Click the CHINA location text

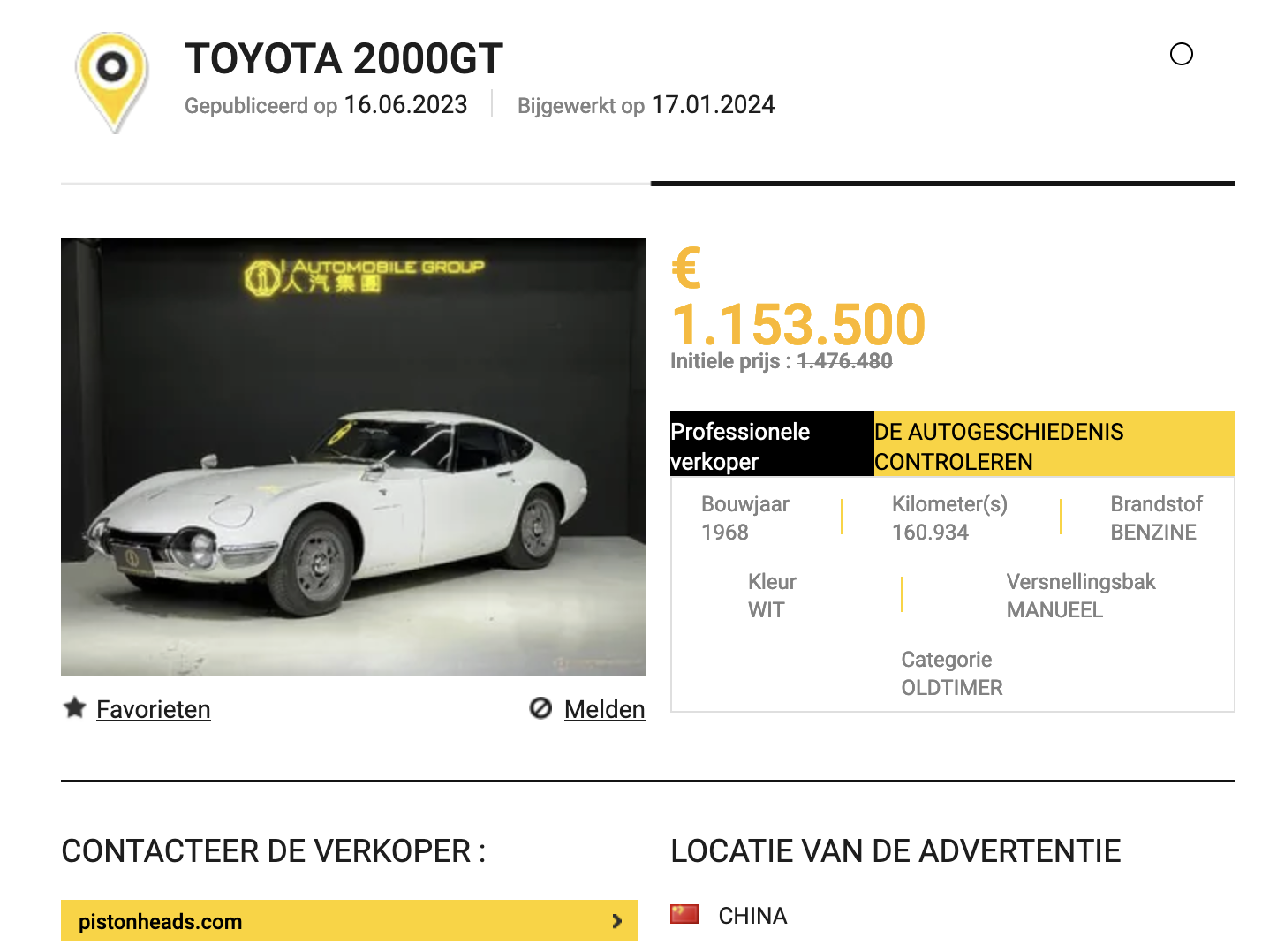(752, 916)
